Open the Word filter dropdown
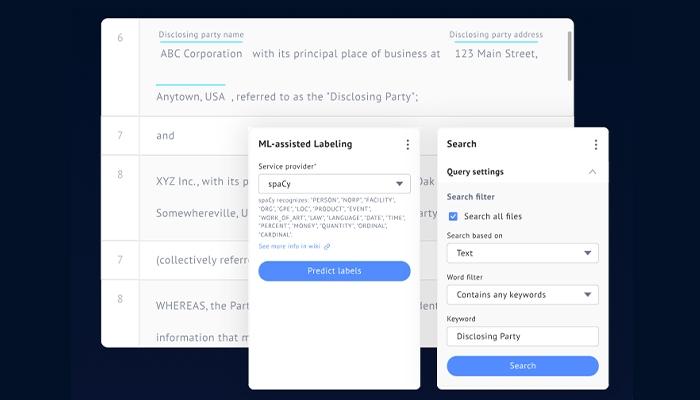This screenshot has width=700, height=400. pos(522,295)
